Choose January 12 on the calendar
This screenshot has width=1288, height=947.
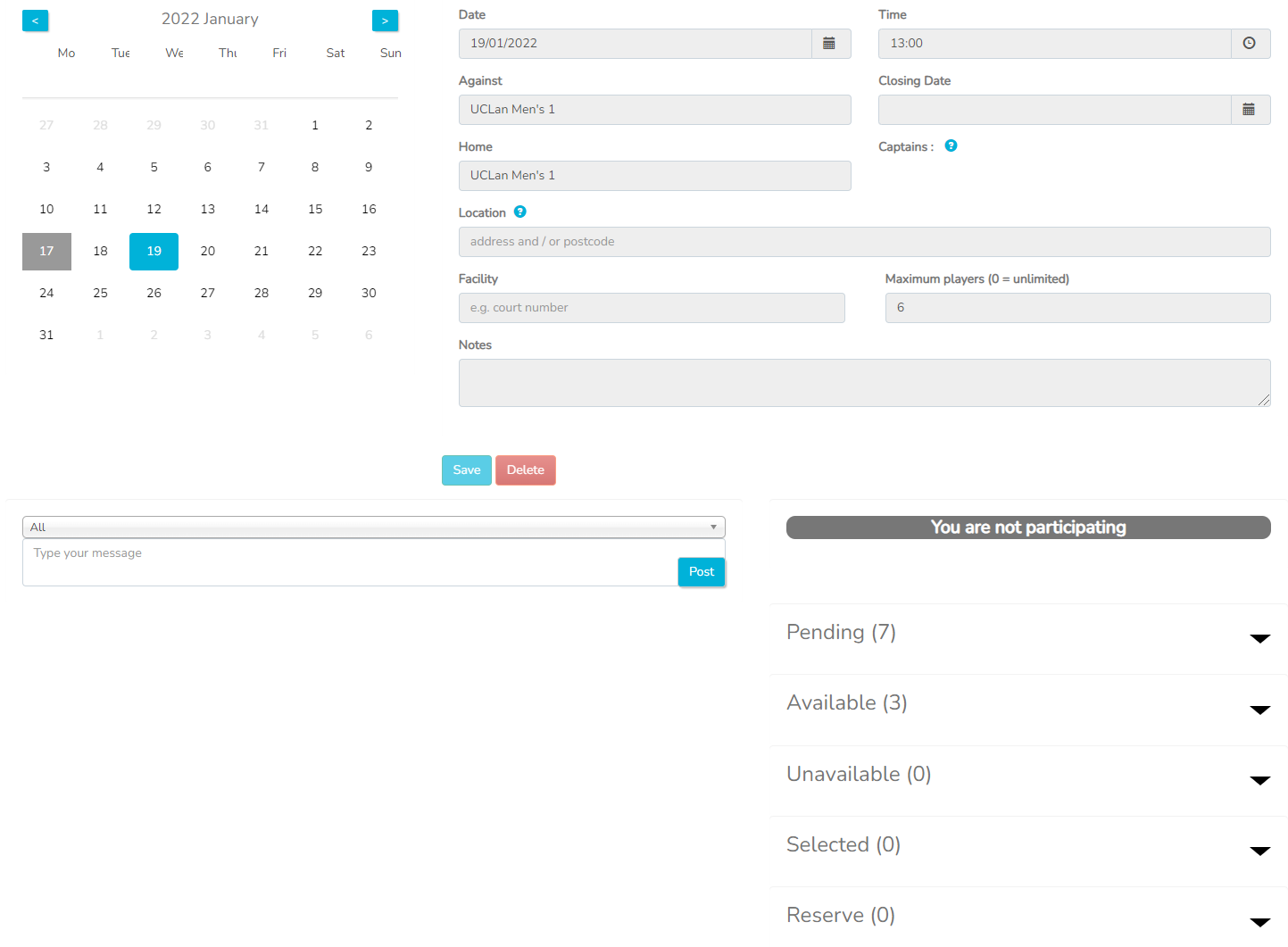(154, 210)
